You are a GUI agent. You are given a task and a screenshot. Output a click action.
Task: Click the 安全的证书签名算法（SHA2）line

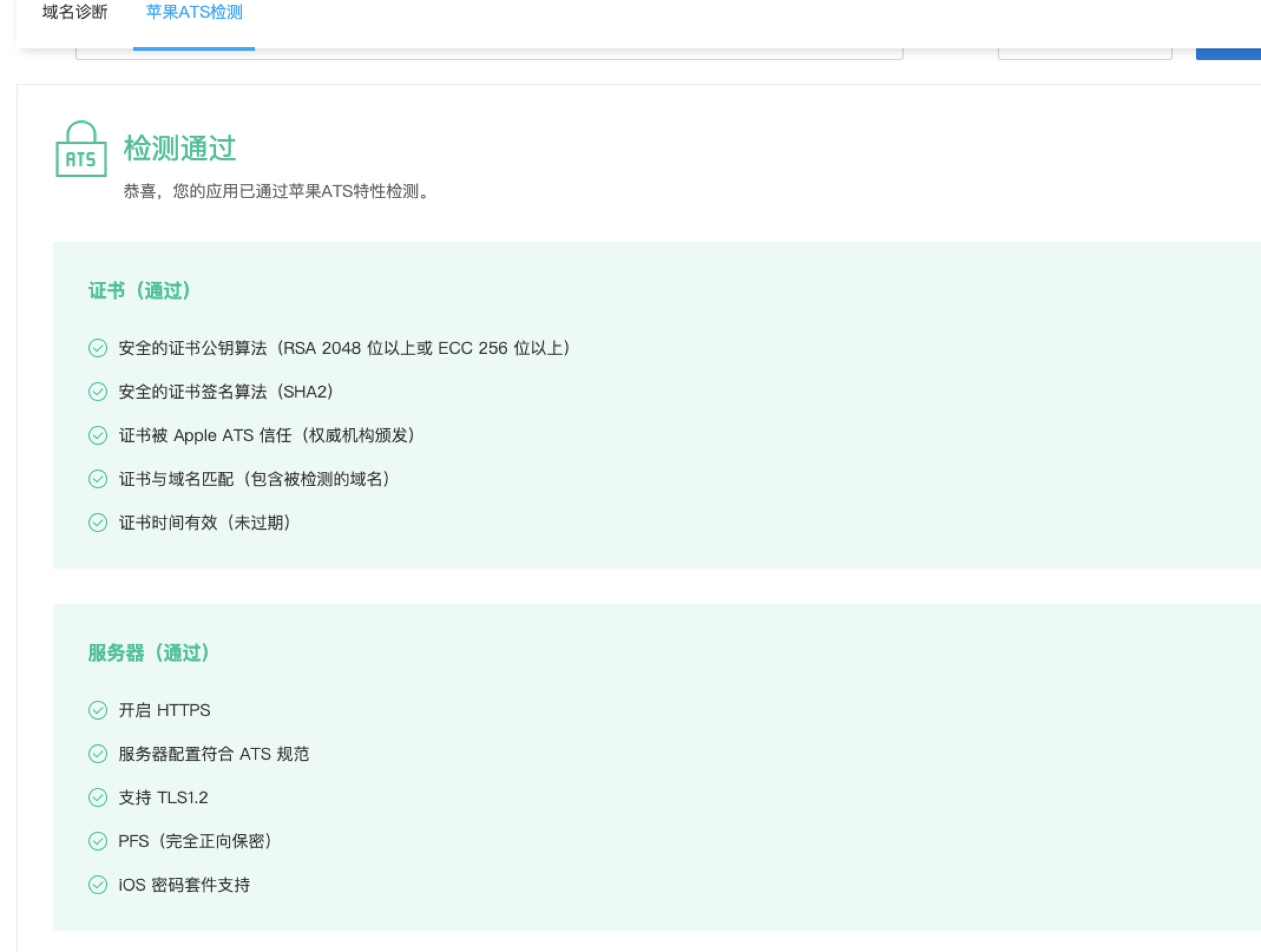[226, 392]
